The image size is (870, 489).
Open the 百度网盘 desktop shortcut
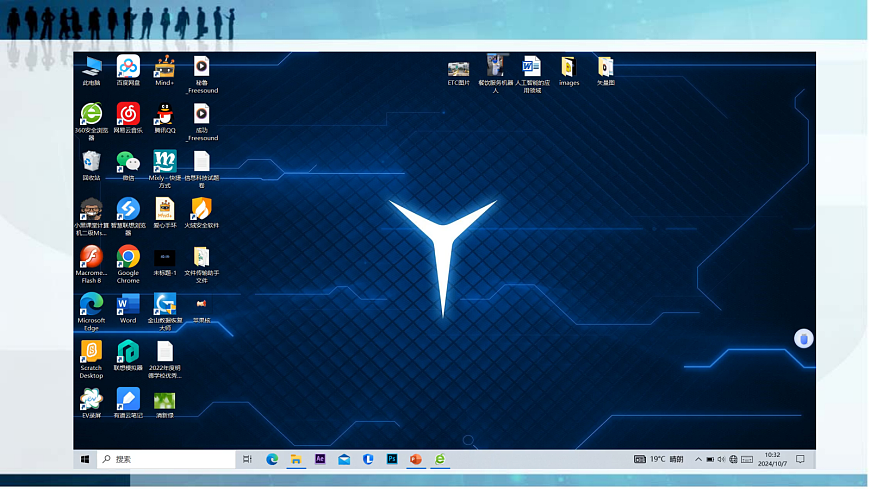(128, 68)
